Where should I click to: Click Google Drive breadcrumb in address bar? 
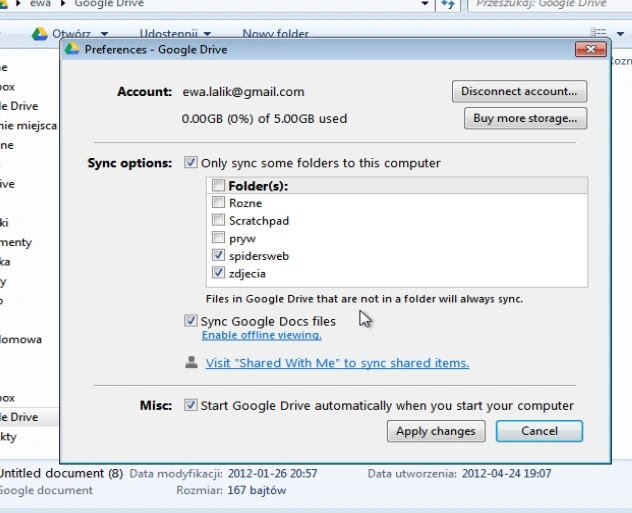[x=109, y=4]
